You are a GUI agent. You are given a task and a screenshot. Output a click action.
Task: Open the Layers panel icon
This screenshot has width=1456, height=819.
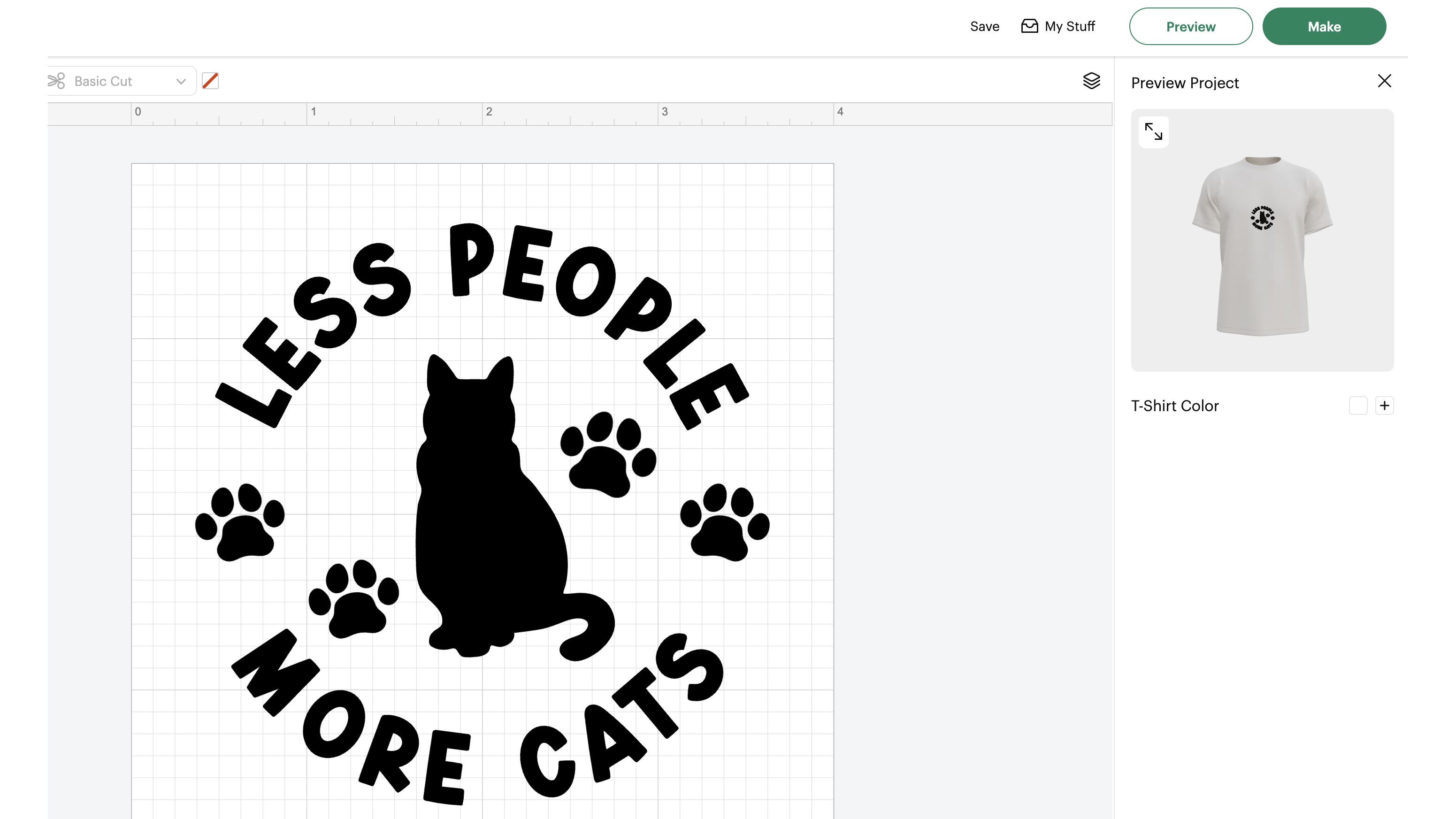1091,81
